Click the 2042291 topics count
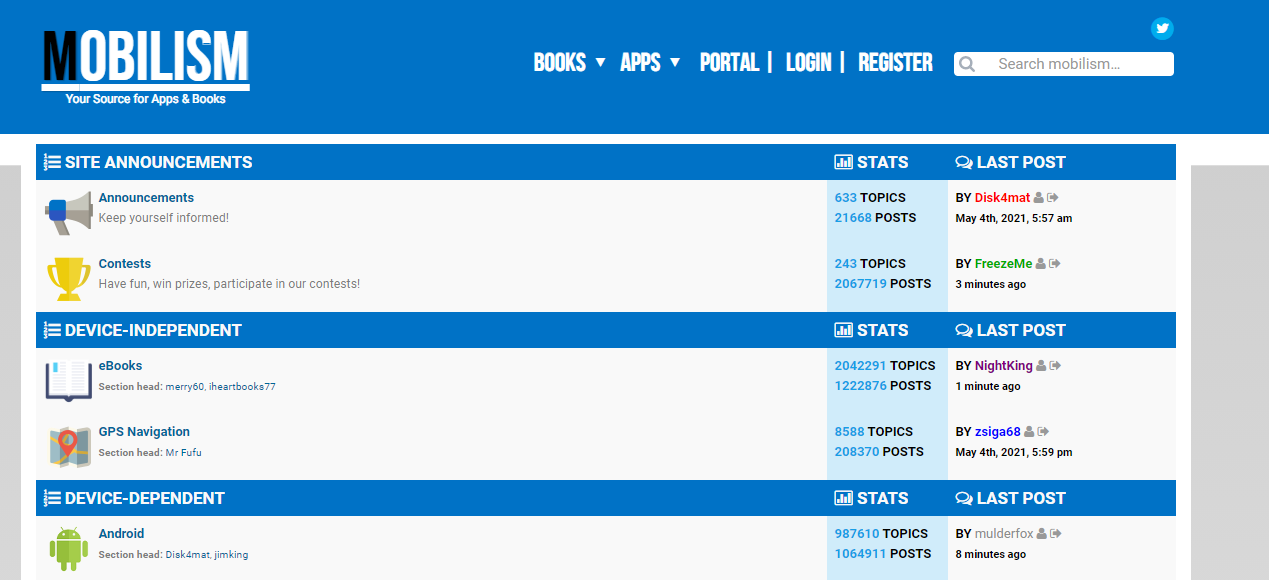Screen dimensions: 1269x580 point(861,366)
